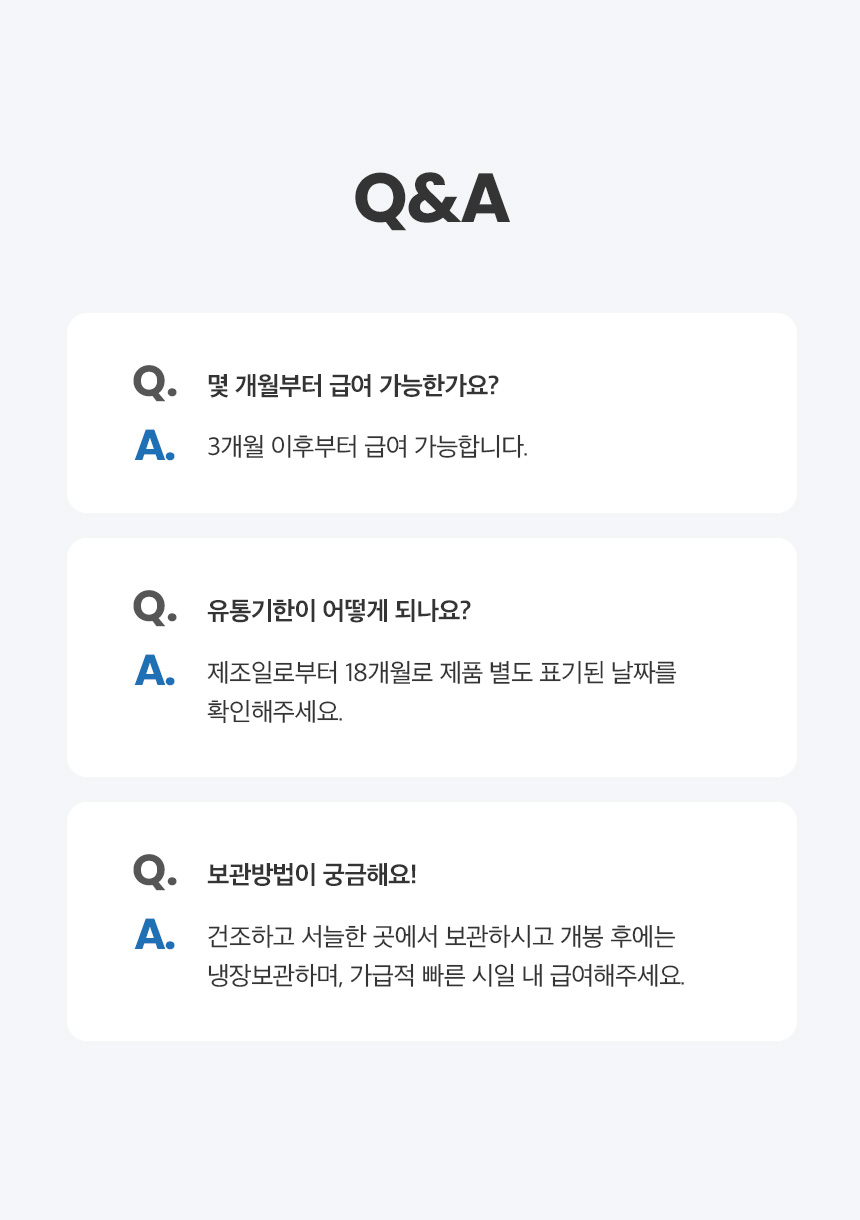Click answer text 3개월 이후부터 급여 가능합니다
The width and height of the screenshot is (860, 1220).
point(367,447)
